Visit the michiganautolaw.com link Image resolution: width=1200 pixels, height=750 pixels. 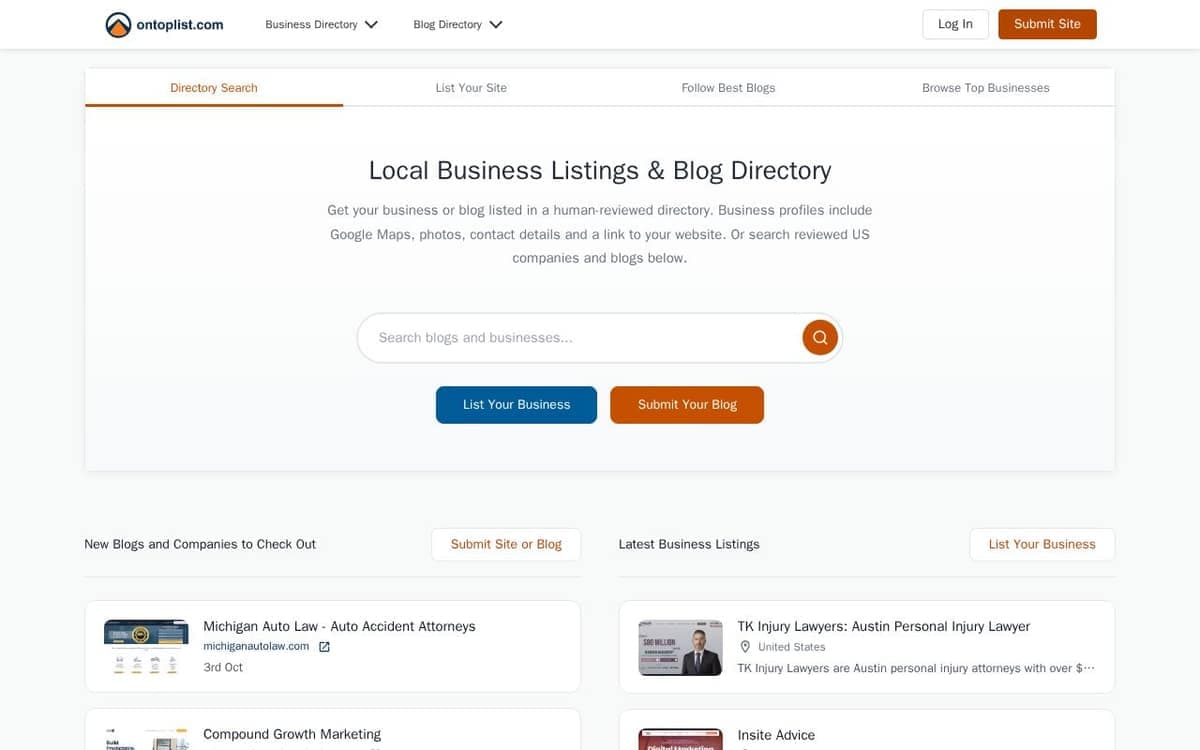pos(256,646)
